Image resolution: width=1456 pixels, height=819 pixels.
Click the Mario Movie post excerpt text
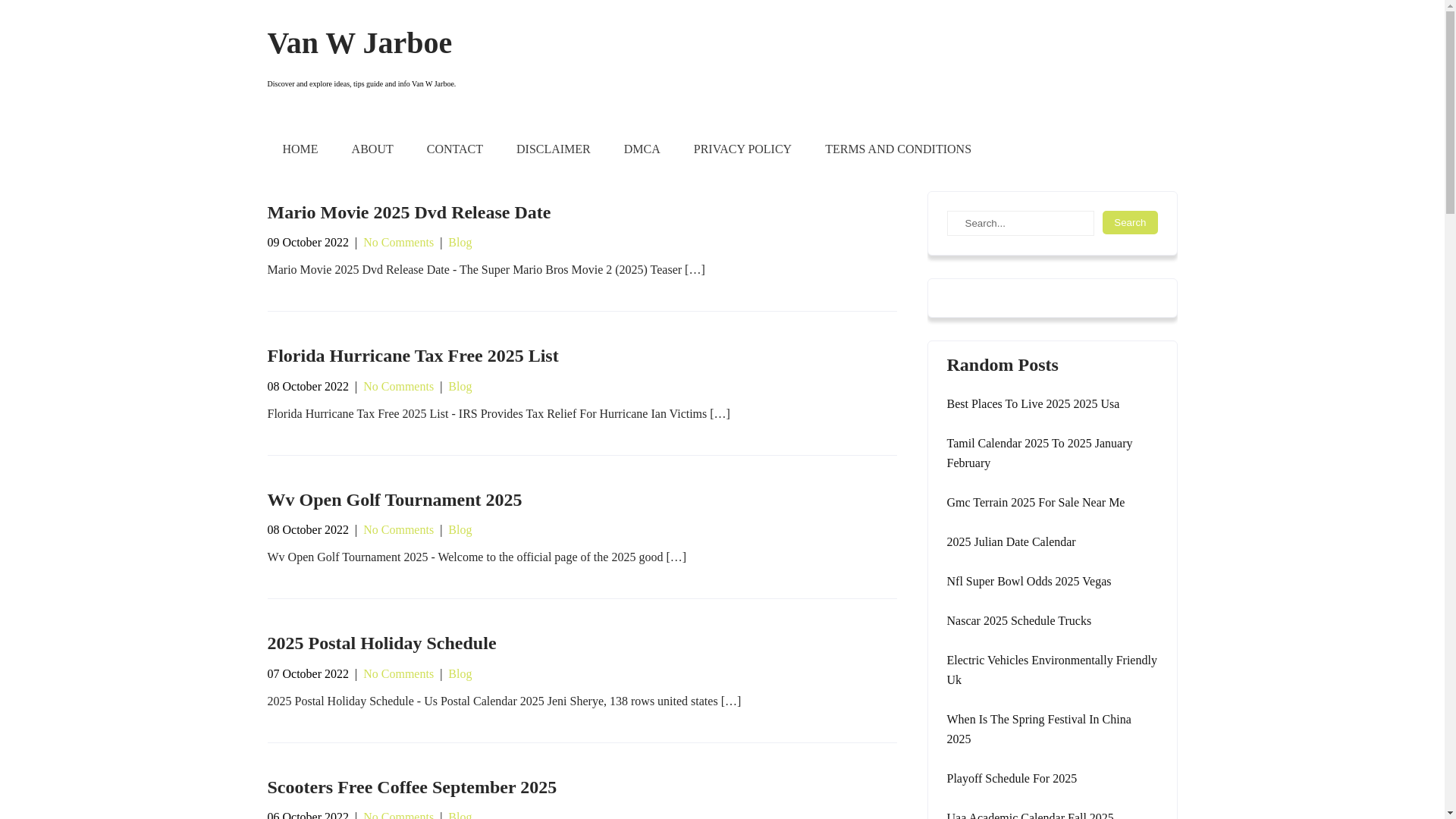[486, 270]
